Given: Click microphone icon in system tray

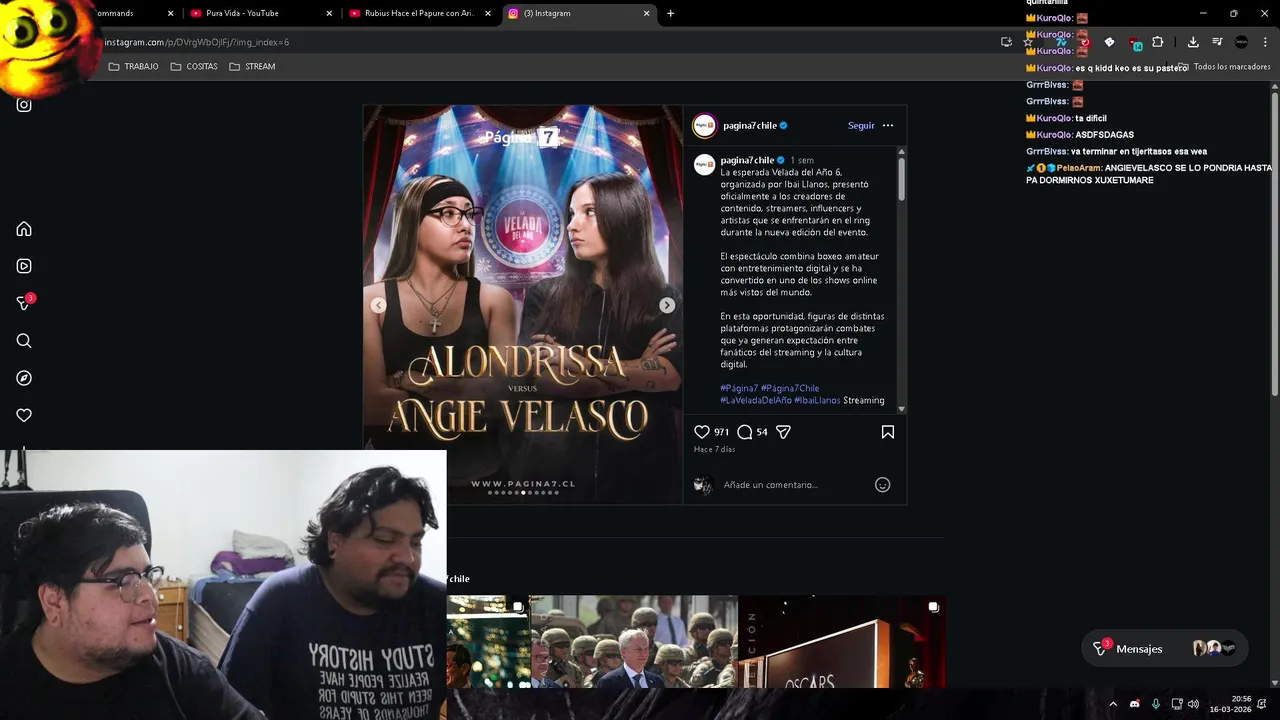Looking at the screenshot, I should pos(1156,704).
